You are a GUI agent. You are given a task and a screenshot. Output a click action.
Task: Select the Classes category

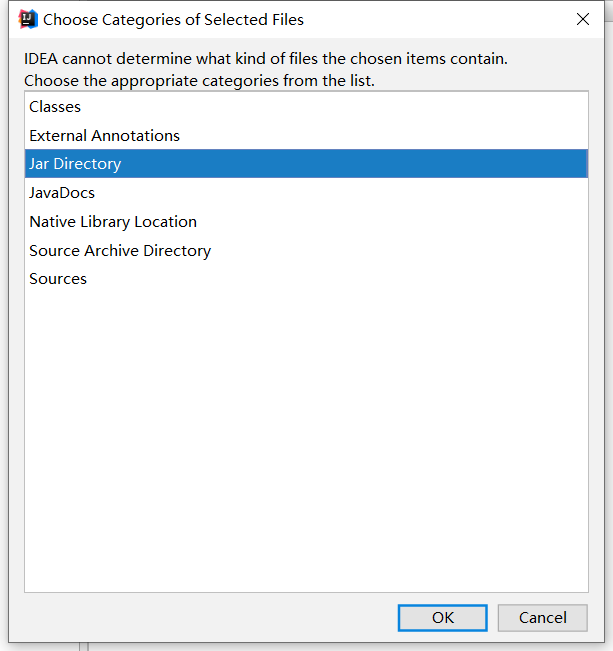pos(55,107)
